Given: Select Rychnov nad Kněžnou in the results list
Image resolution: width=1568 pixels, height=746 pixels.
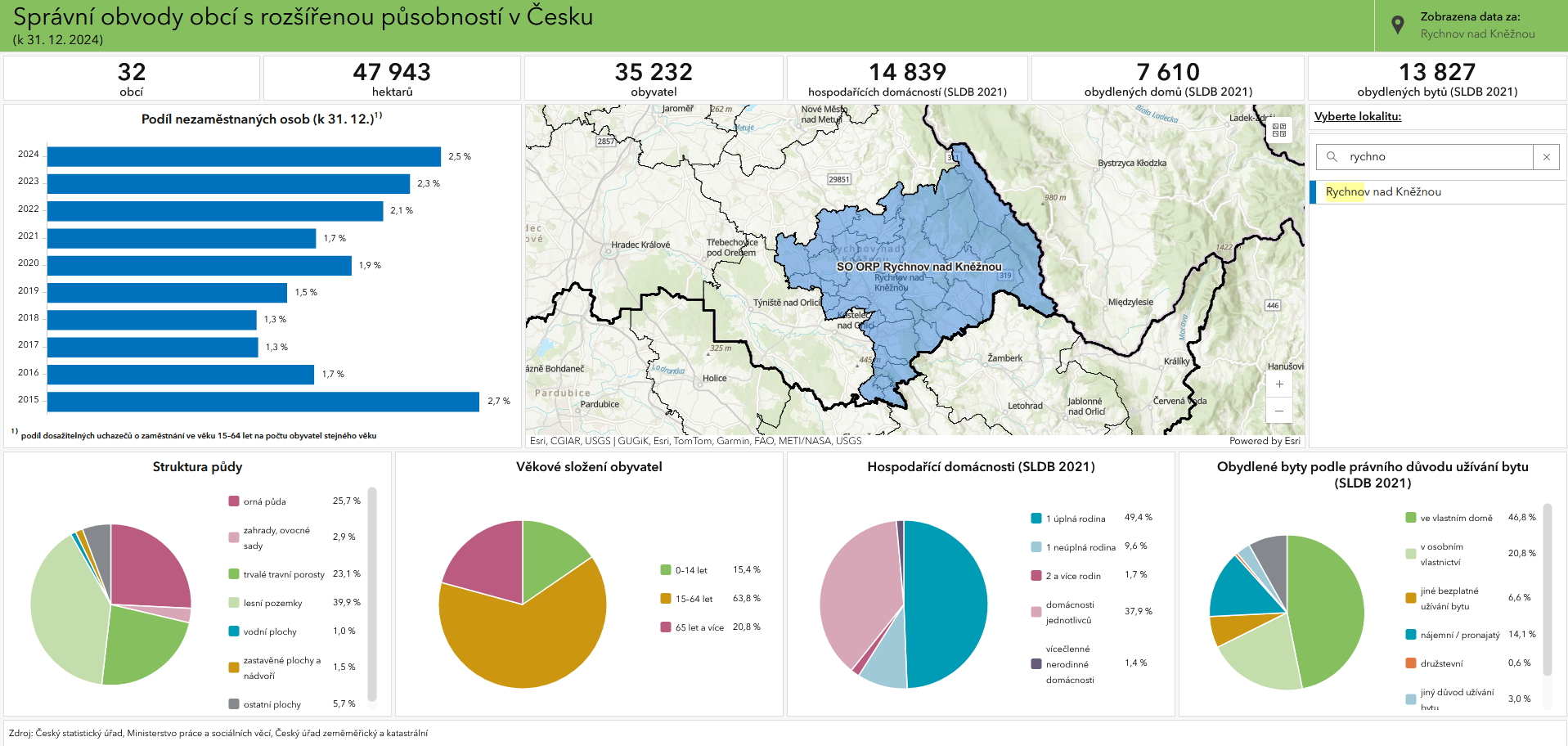Looking at the screenshot, I should (1382, 192).
